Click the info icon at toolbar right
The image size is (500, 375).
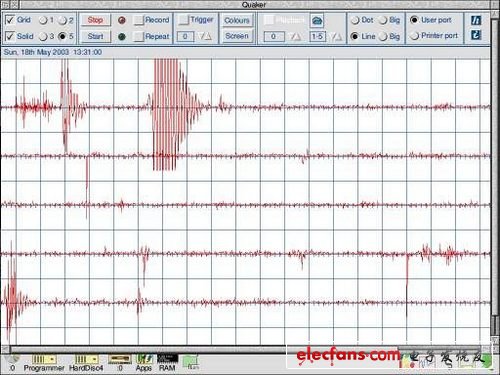click(476, 20)
